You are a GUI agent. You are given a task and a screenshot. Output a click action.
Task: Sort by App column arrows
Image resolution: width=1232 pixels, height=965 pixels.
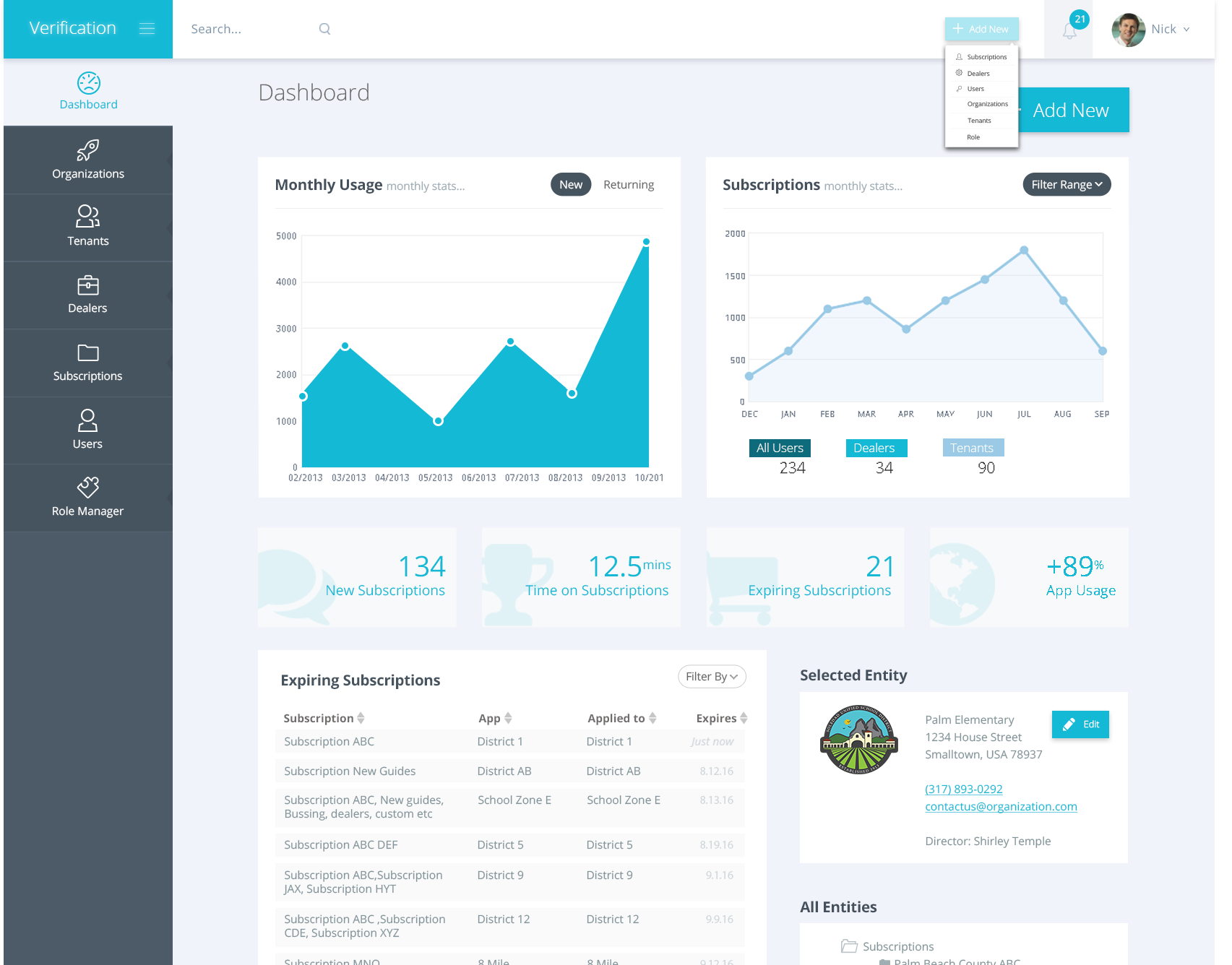508,718
